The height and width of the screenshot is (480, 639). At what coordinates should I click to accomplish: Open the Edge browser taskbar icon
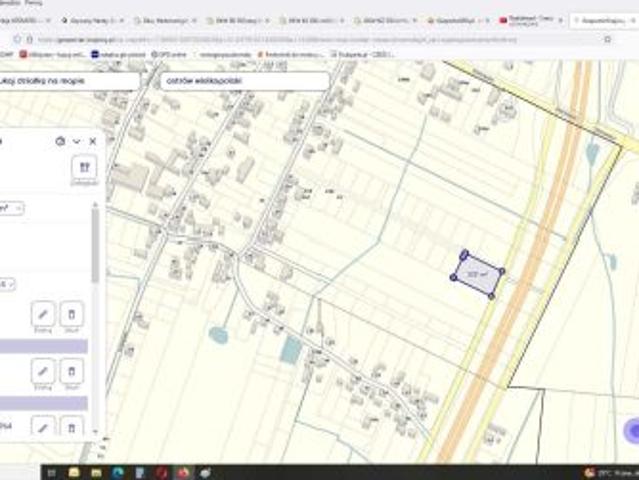tap(118, 473)
